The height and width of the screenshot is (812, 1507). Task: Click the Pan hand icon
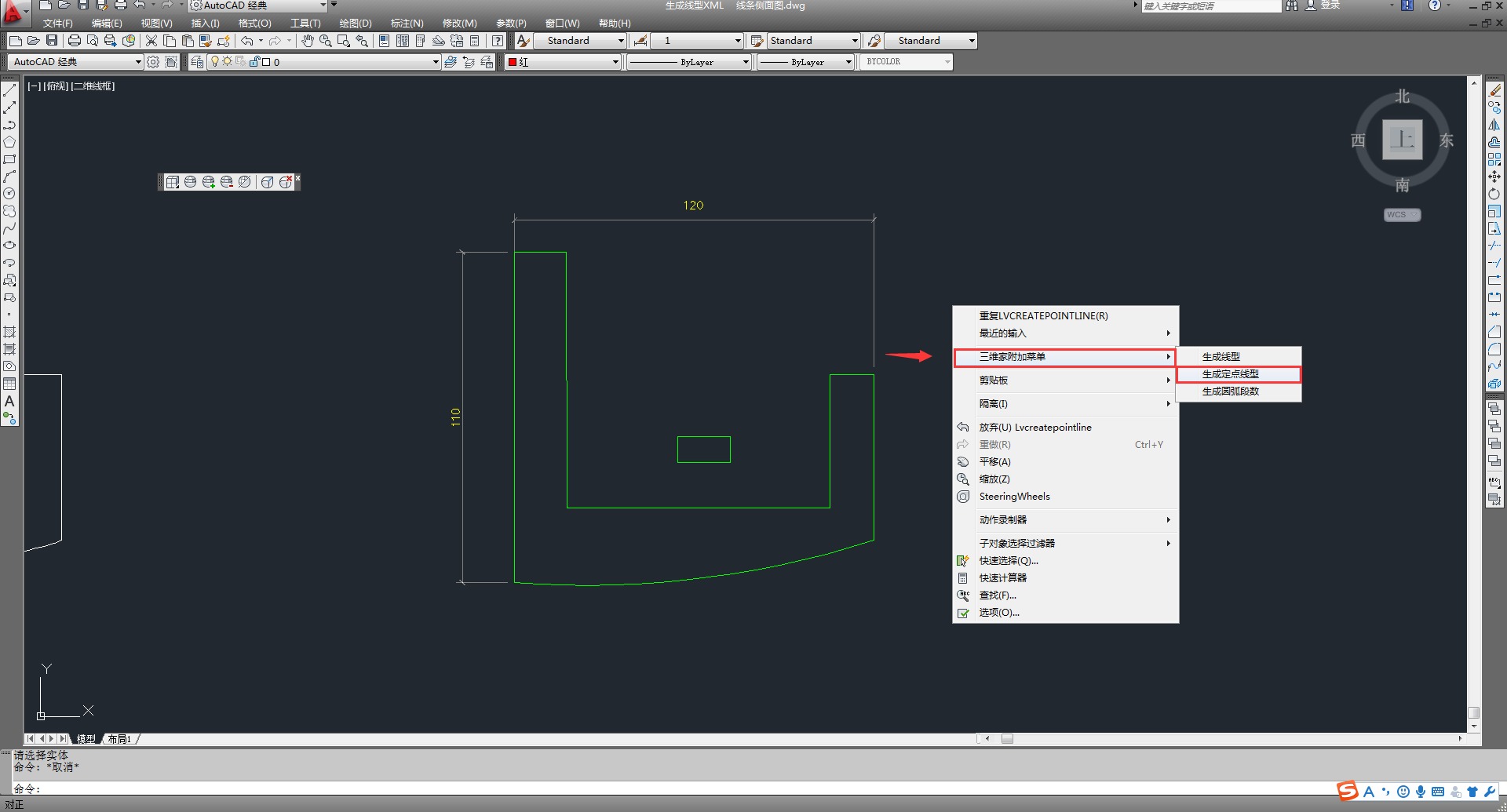click(x=307, y=41)
